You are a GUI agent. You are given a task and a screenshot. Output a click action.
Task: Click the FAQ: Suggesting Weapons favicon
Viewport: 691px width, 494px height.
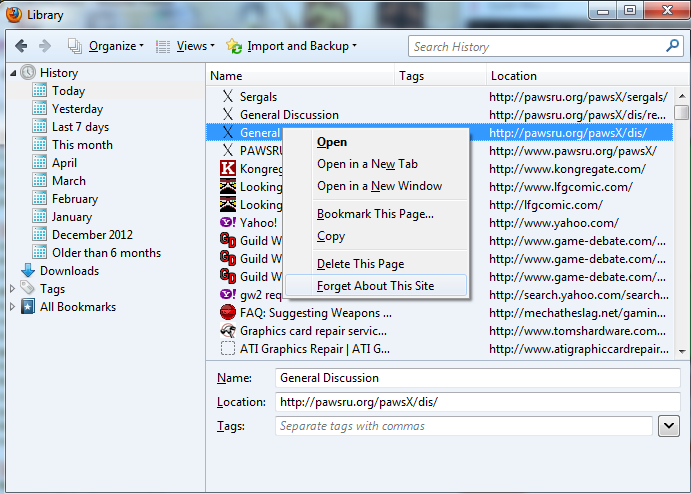228,312
